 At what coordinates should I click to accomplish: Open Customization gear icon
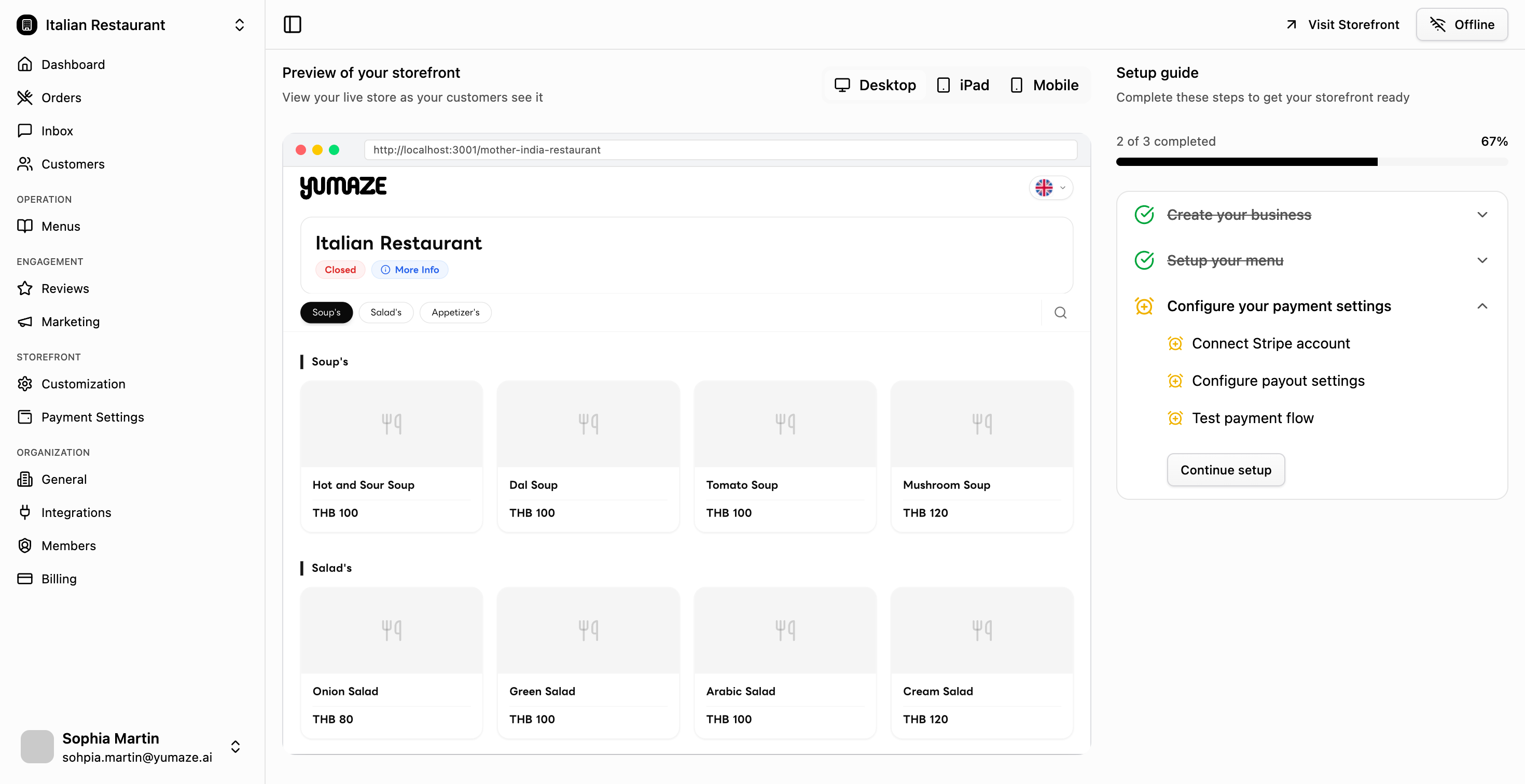(x=25, y=384)
